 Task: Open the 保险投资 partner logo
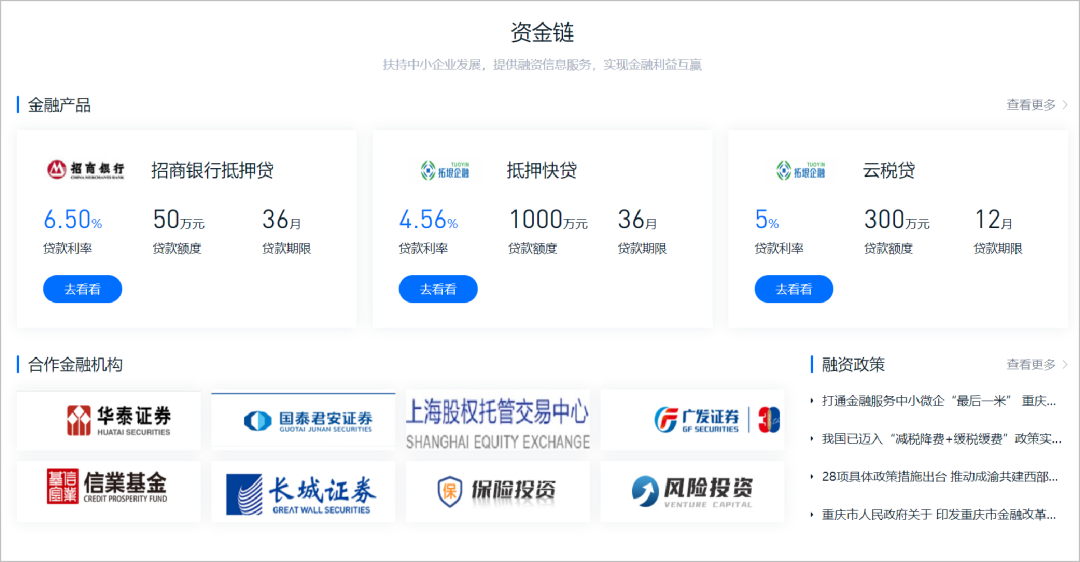tap(497, 491)
